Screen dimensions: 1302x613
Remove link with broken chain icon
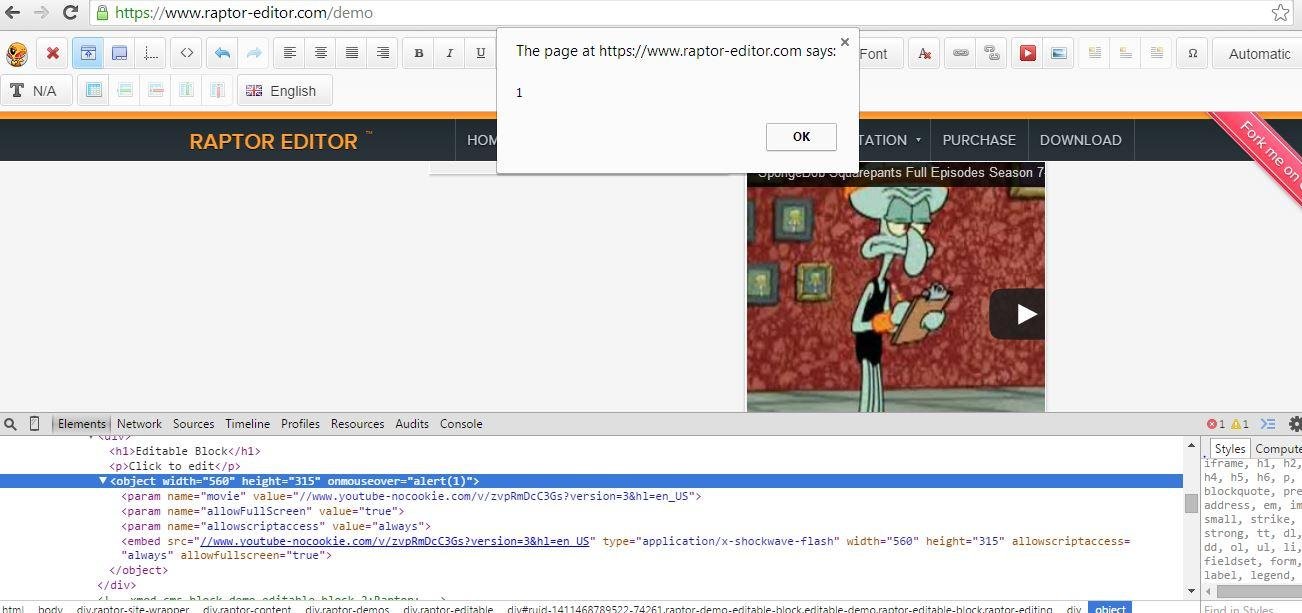point(991,53)
